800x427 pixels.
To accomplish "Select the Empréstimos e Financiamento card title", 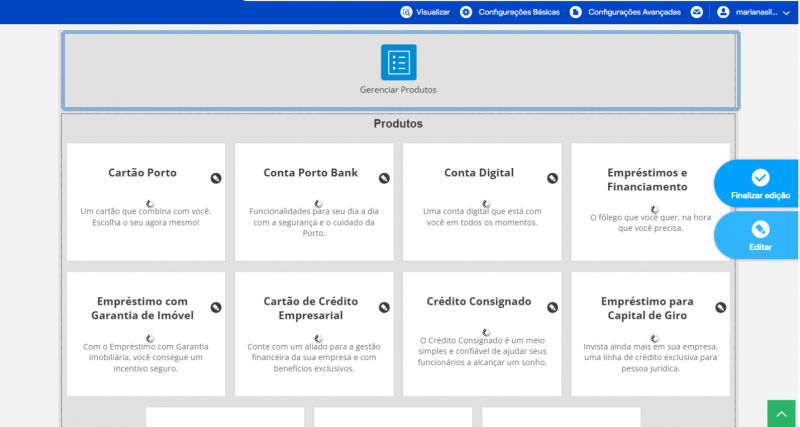I will click(647, 180).
